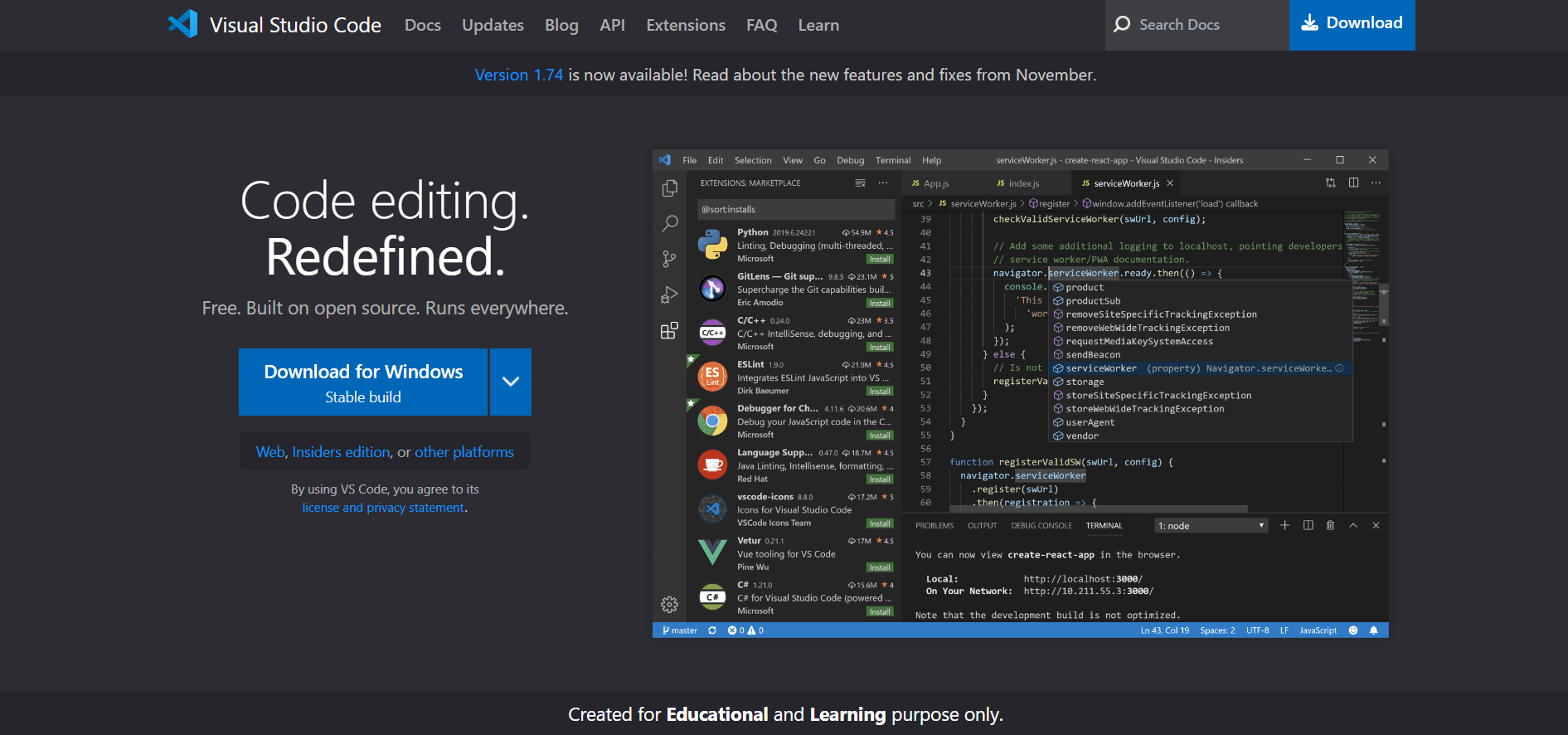Click the vscode-icons extension logo
The width and height of the screenshot is (1568, 735).
click(712, 509)
